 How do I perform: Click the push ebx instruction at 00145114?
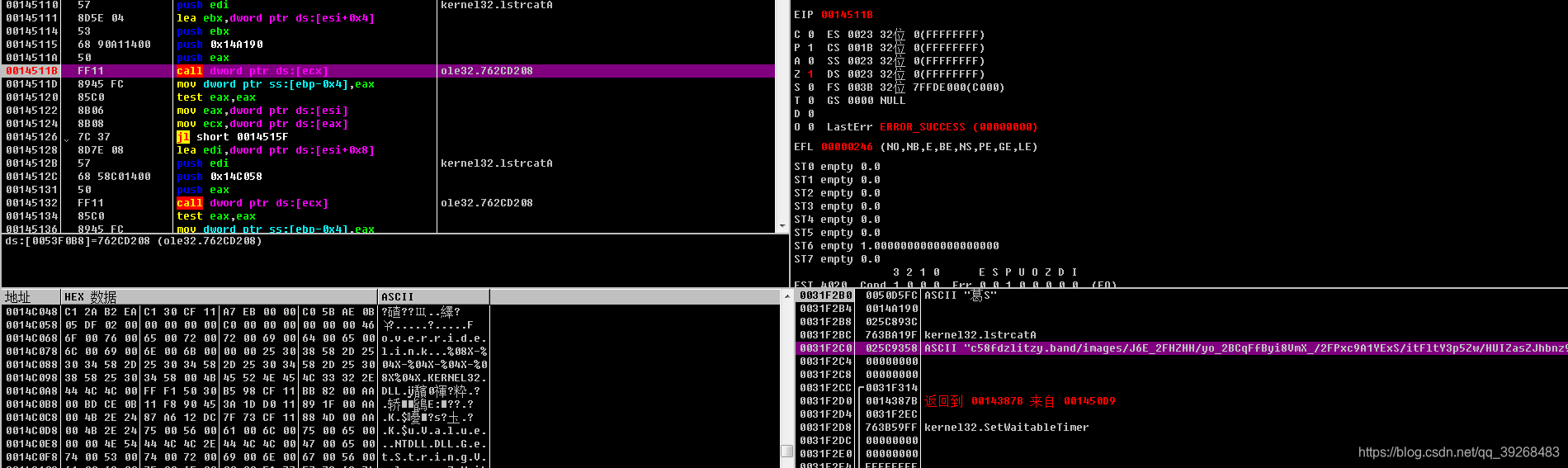click(x=388, y=31)
